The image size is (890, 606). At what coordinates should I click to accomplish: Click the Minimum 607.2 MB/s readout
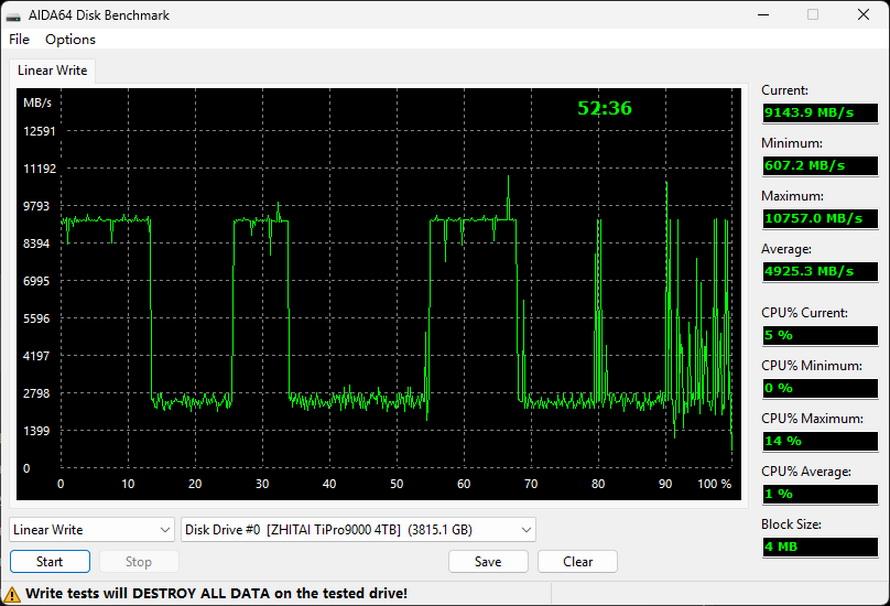[x=820, y=166]
